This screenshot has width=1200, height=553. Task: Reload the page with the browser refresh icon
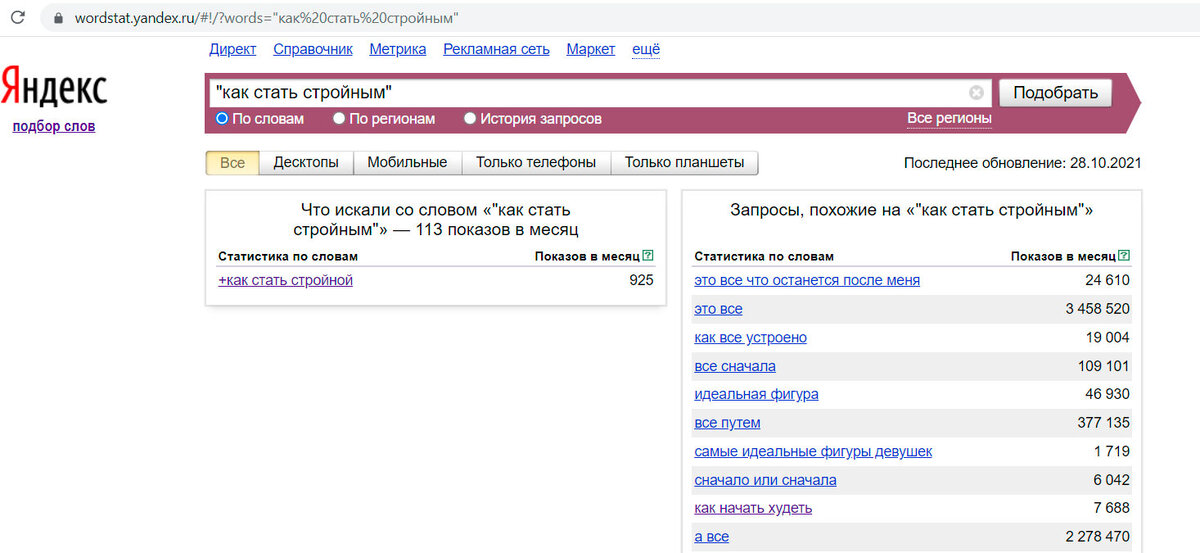click(17, 18)
